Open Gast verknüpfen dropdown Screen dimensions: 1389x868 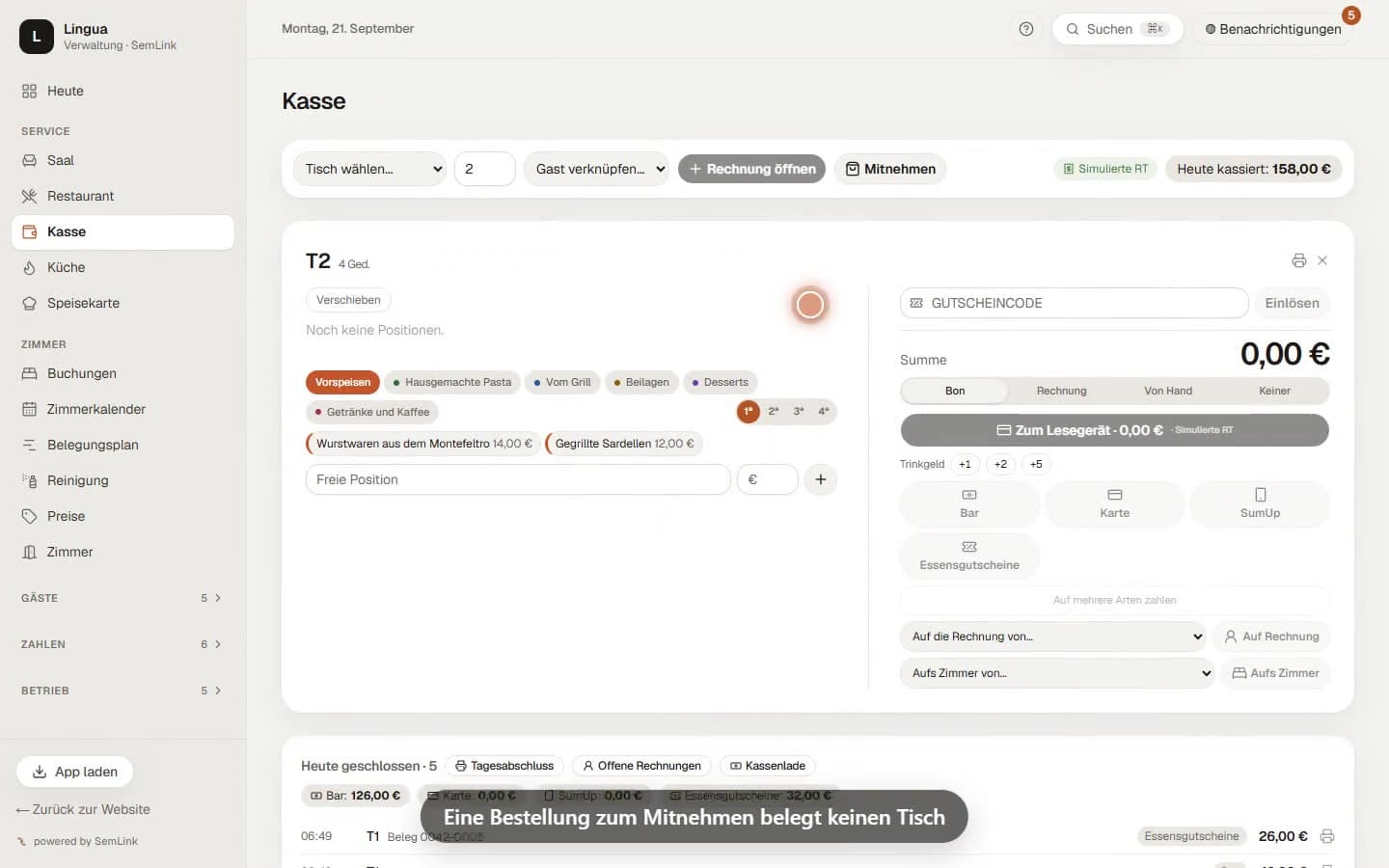(596, 169)
